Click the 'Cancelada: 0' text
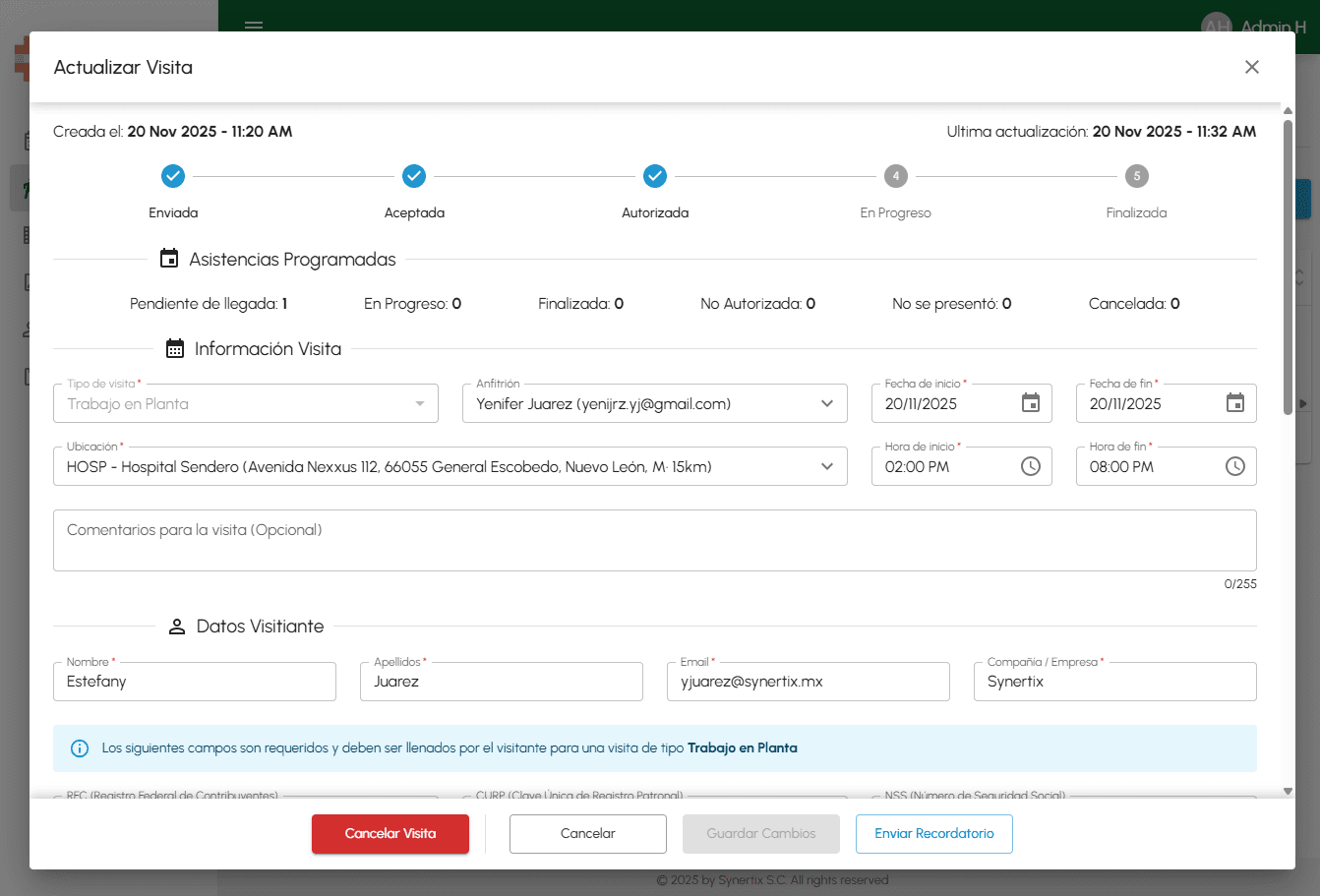The width and height of the screenshot is (1320, 896). tap(1134, 304)
